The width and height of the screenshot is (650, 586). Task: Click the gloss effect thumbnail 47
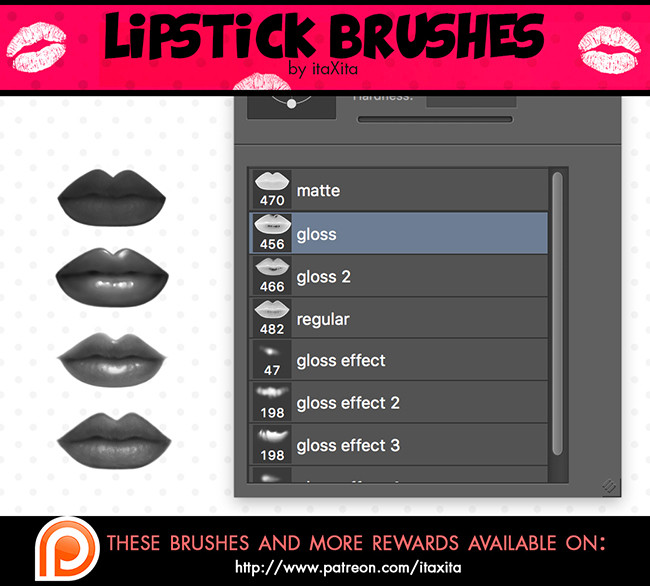pyautogui.click(x=272, y=360)
